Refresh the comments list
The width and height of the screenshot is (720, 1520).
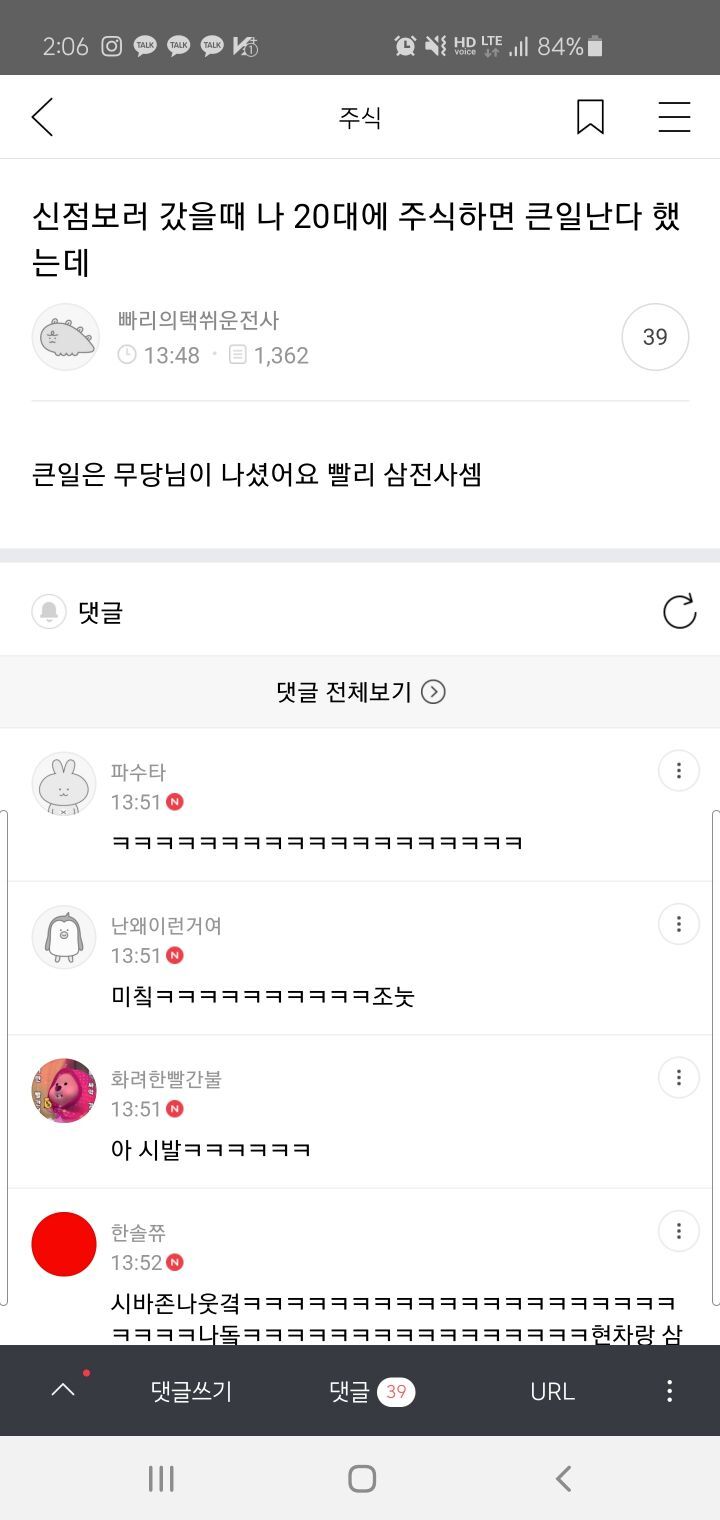click(679, 612)
